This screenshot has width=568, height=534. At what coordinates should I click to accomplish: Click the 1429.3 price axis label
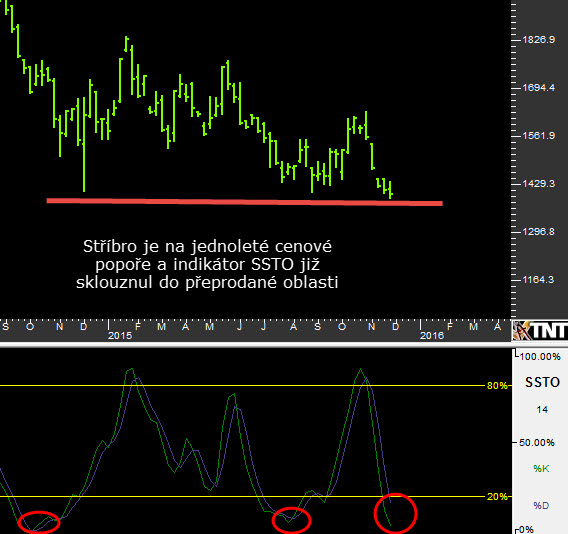tap(538, 184)
